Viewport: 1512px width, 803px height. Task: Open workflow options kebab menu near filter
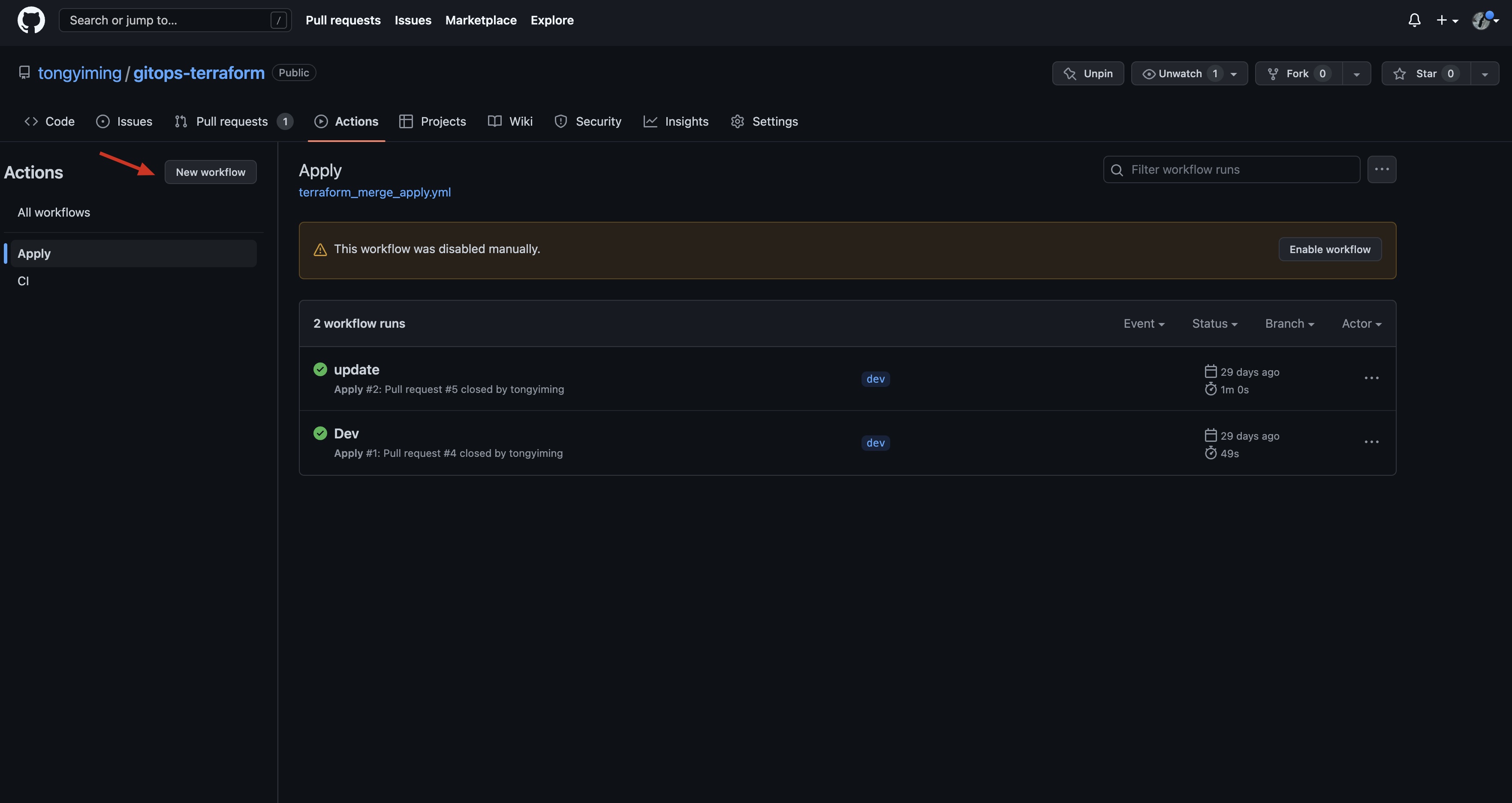[1381, 169]
